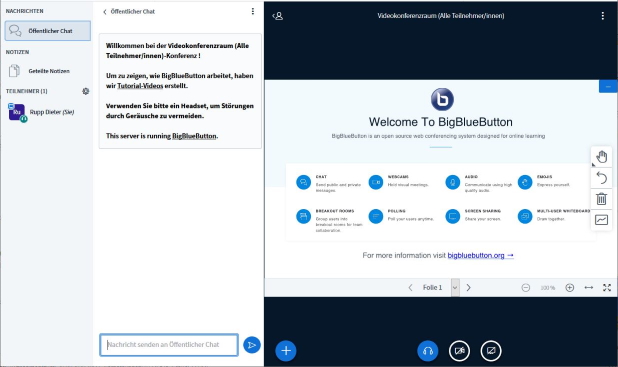Click the Screen Sharing icon on slide
618x367 pixels.
(453, 216)
